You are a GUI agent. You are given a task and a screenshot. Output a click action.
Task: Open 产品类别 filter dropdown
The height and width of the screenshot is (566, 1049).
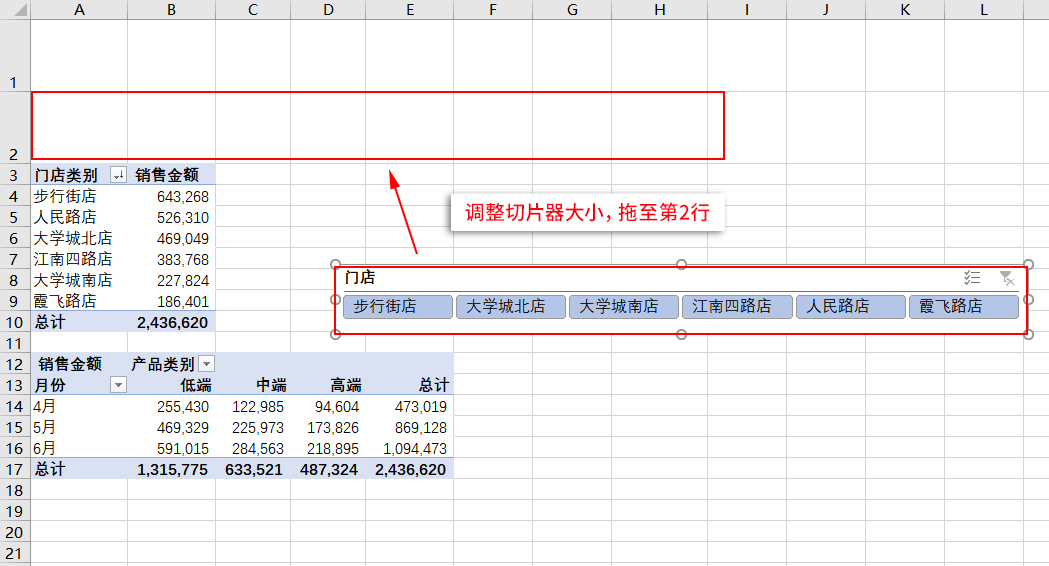click(207, 364)
